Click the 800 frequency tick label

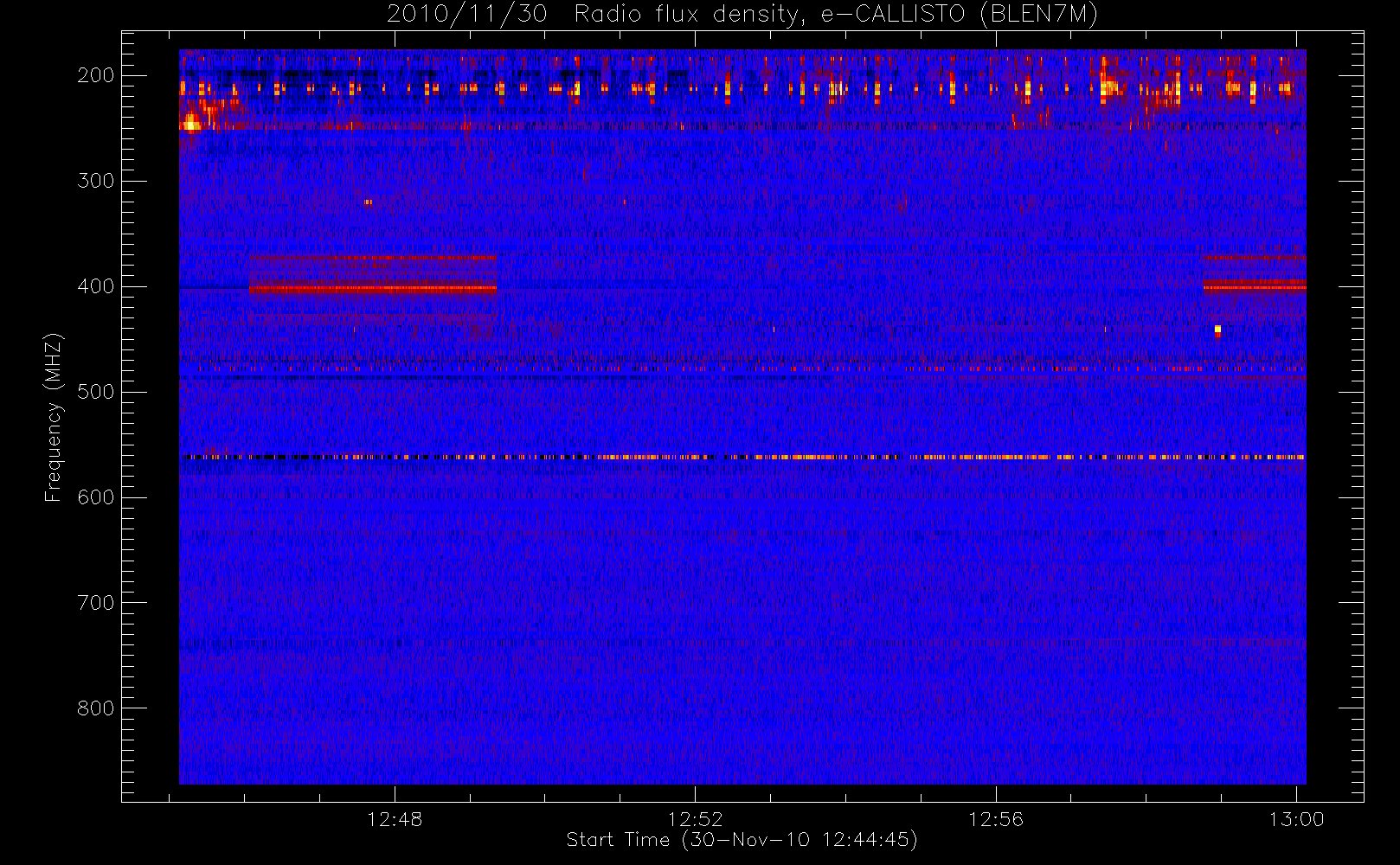coord(96,708)
